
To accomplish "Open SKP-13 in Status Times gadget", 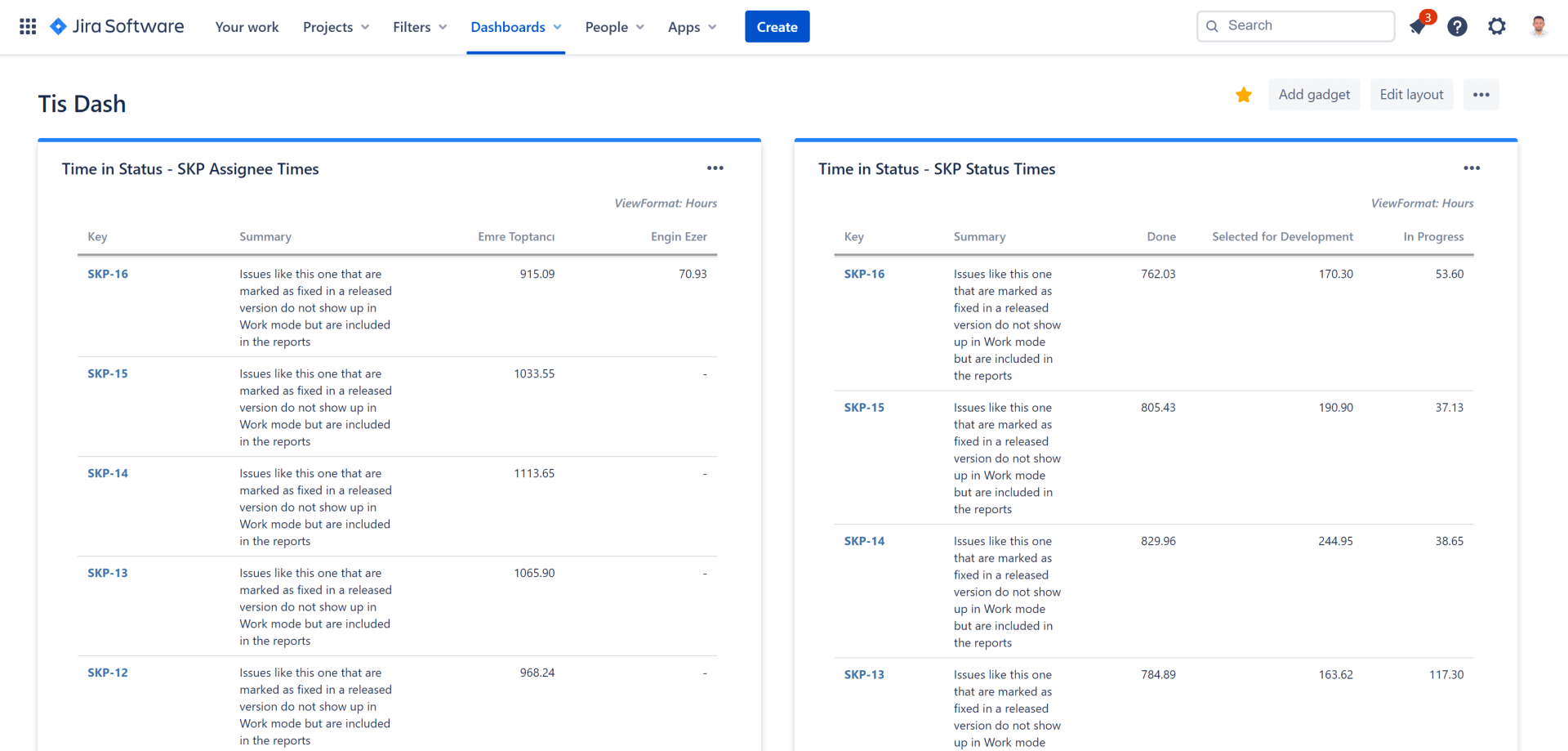I will (864, 675).
